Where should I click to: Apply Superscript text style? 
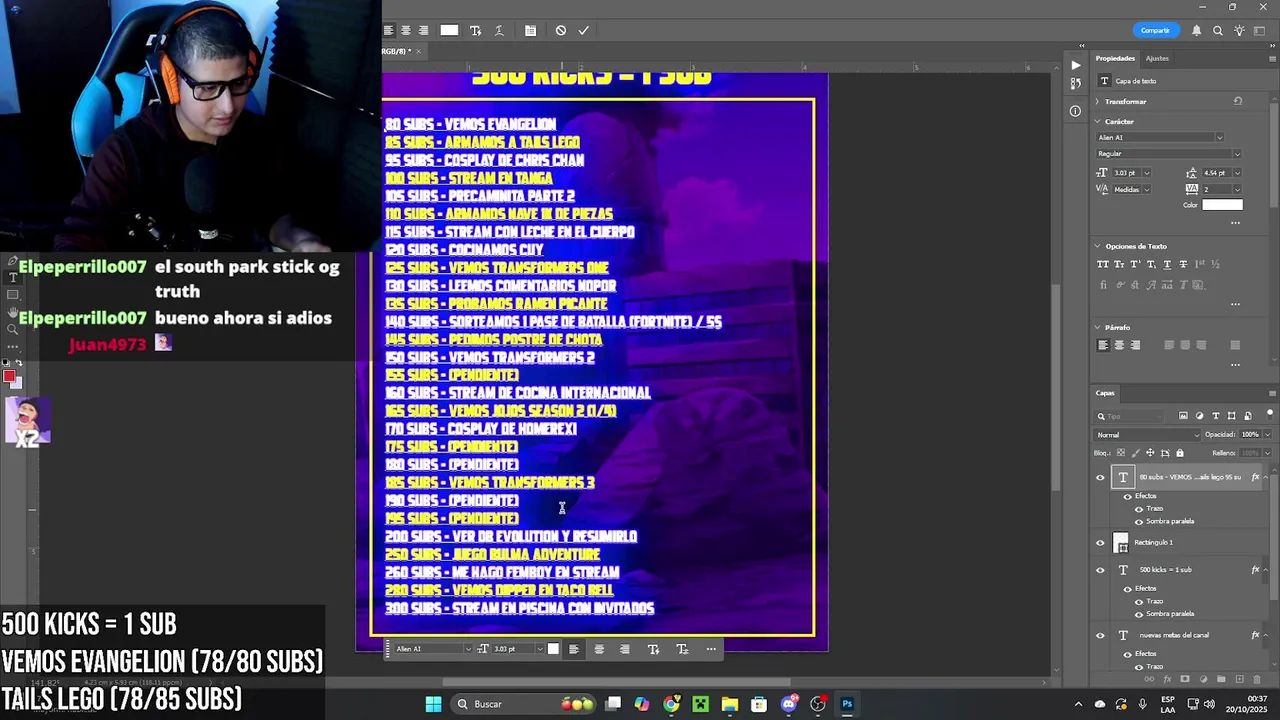point(1135,264)
